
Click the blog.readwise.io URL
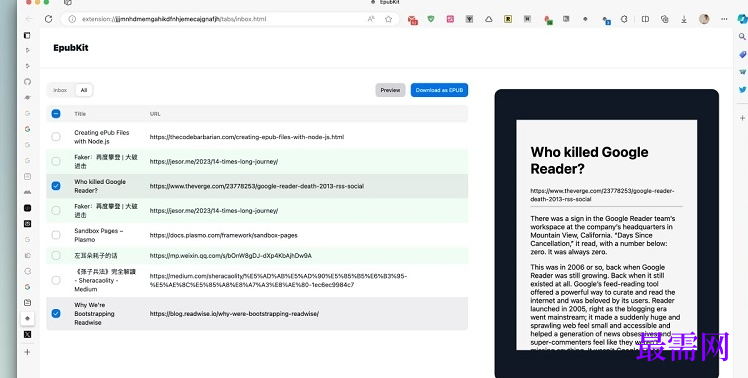[x=234, y=314]
